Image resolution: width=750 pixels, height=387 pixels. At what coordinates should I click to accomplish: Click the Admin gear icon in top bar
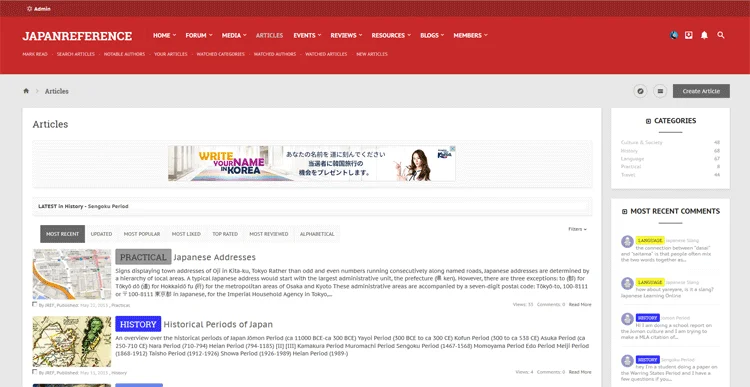30,9
